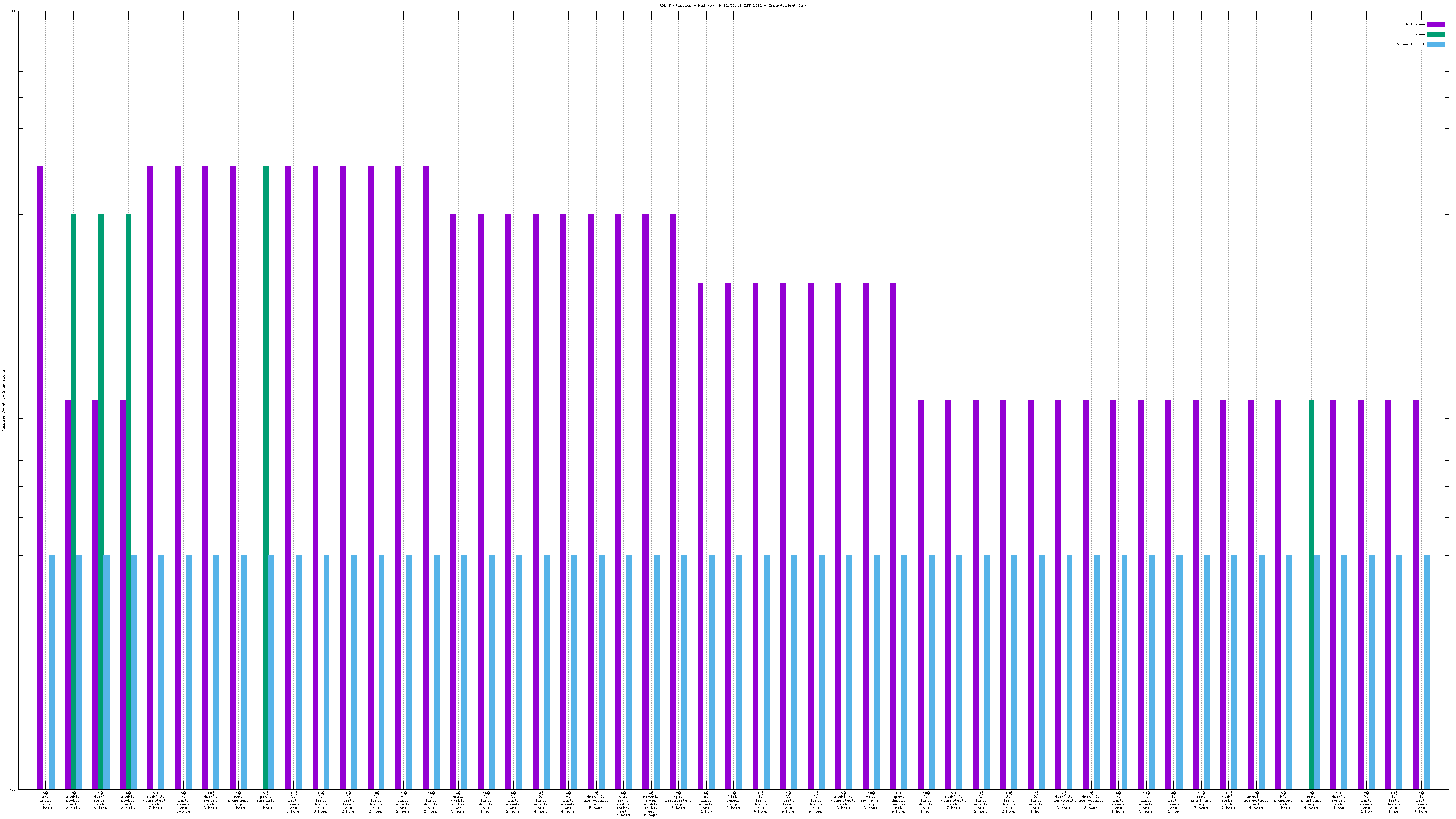Click the 'Score (0..1)' legend text
Image resolution: width=1456 pixels, height=819 pixels.
click(1410, 45)
